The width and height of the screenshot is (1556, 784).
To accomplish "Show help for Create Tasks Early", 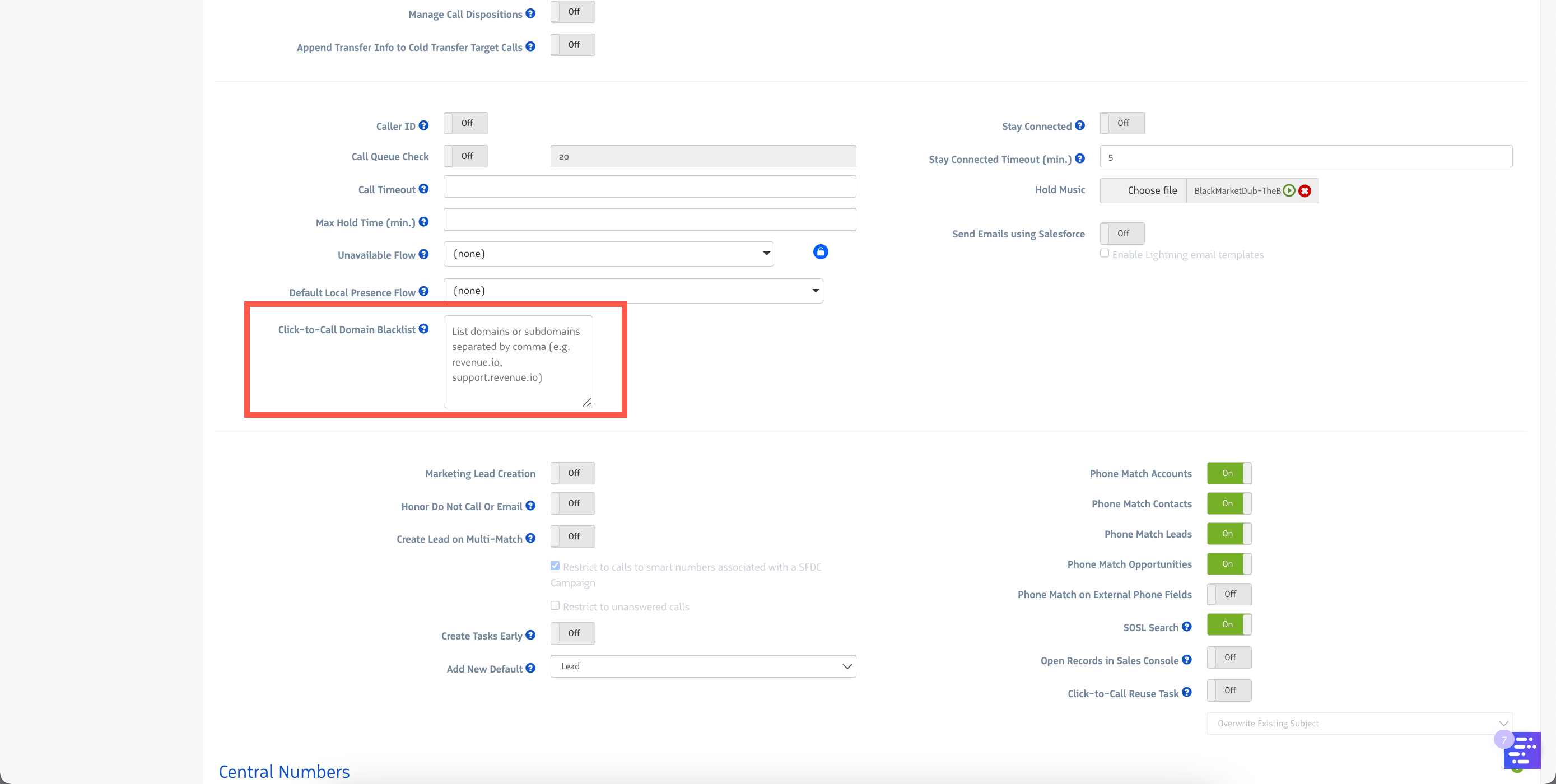I will coord(530,635).
